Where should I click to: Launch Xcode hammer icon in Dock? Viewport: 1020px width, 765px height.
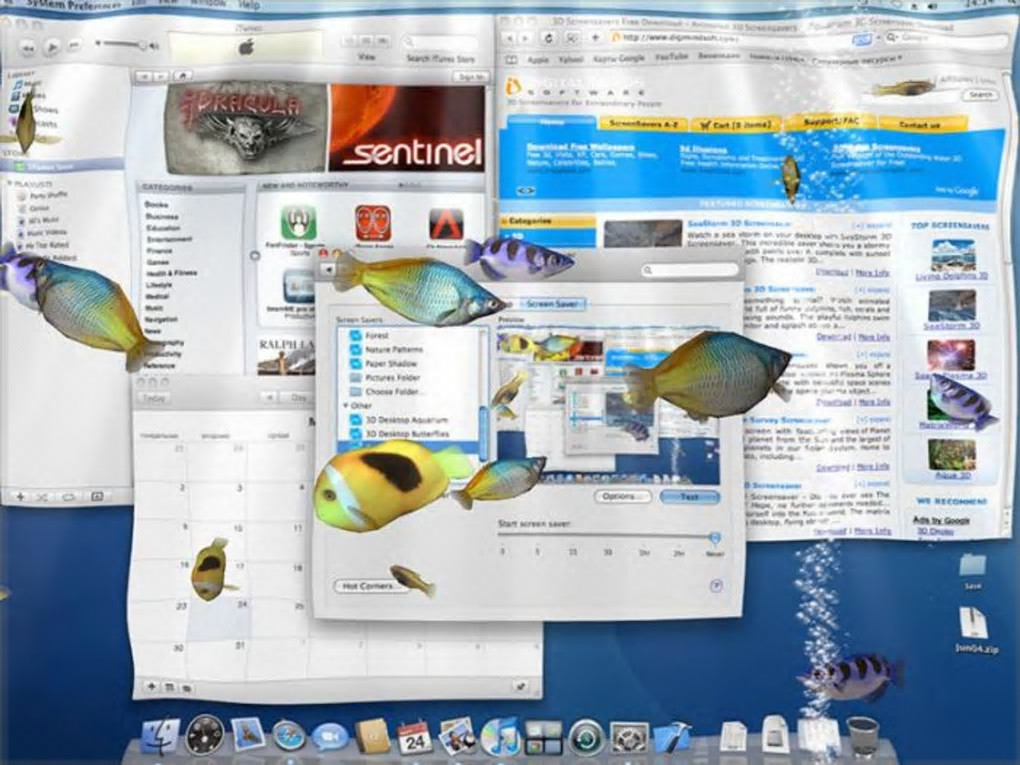click(671, 736)
